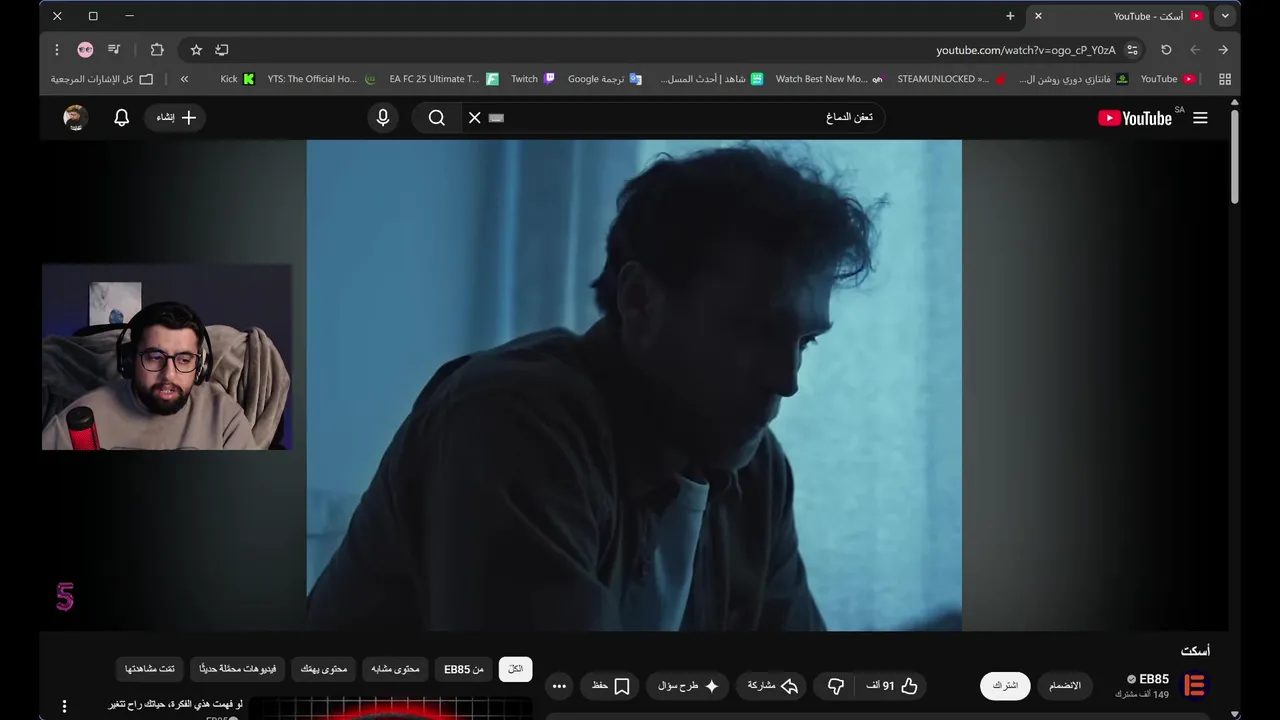
Task: Open the شاهد bookmark
Action: click(712, 79)
